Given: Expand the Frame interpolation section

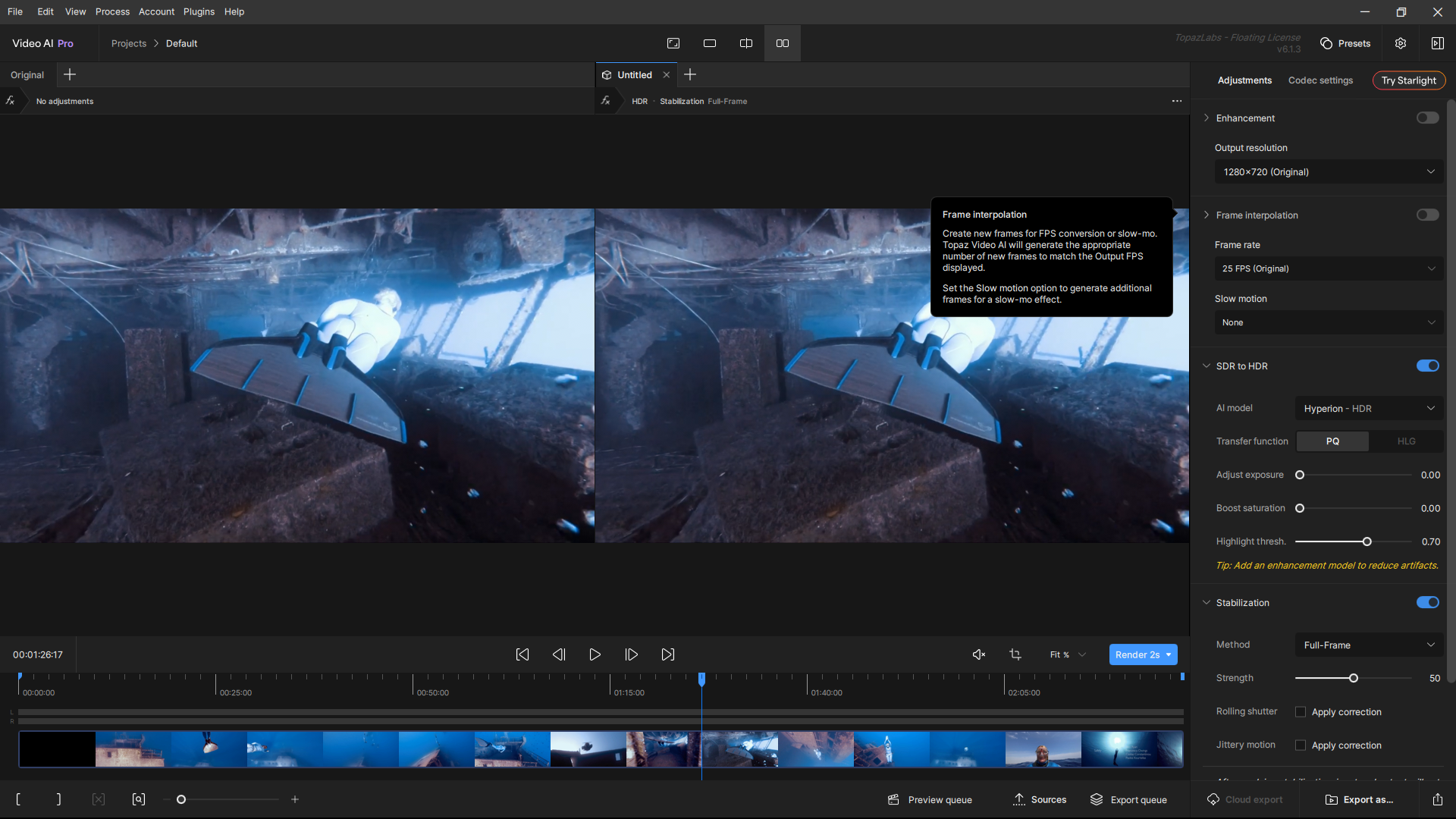Looking at the screenshot, I should pos(1207,215).
